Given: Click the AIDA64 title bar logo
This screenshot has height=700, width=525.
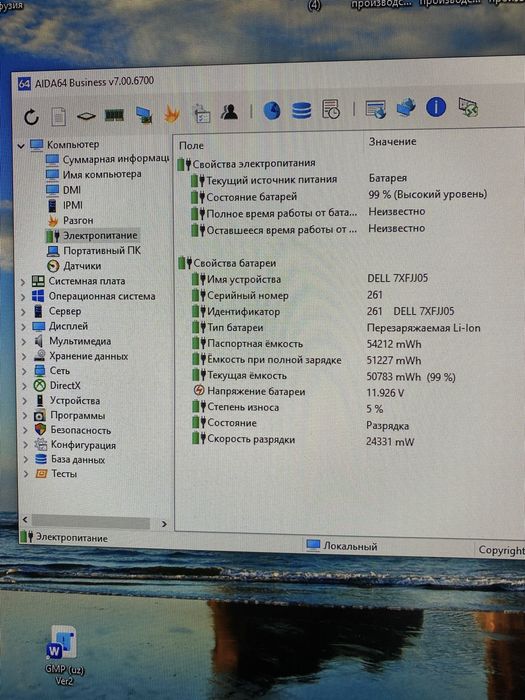Looking at the screenshot, I should coord(24,83).
